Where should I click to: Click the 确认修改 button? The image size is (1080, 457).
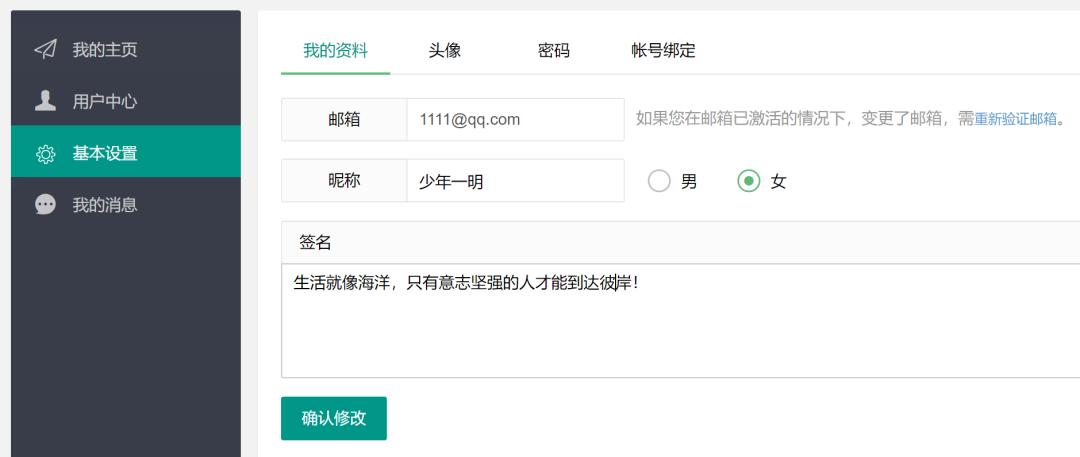334,418
